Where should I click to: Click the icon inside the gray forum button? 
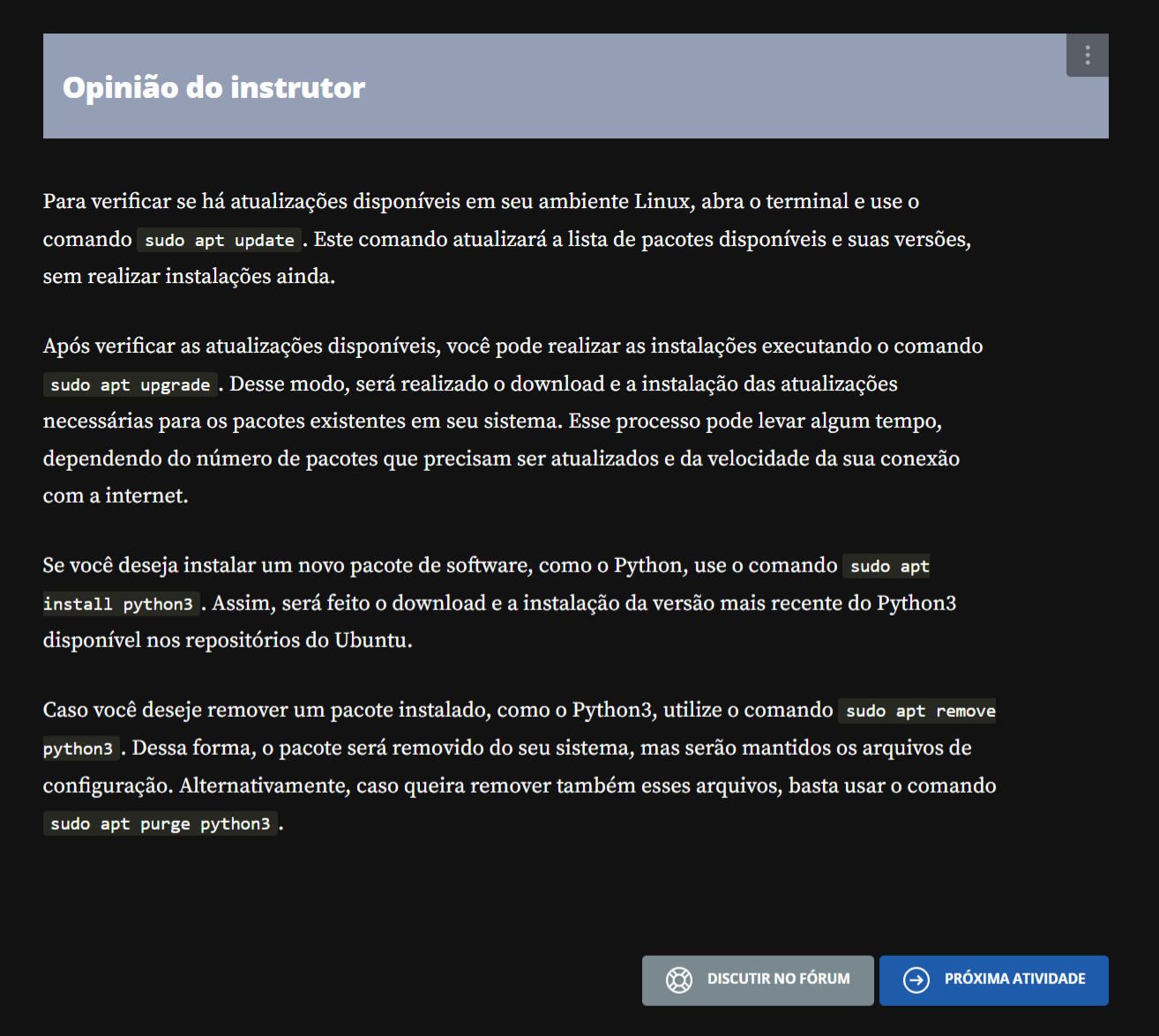pyautogui.click(x=679, y=980)
